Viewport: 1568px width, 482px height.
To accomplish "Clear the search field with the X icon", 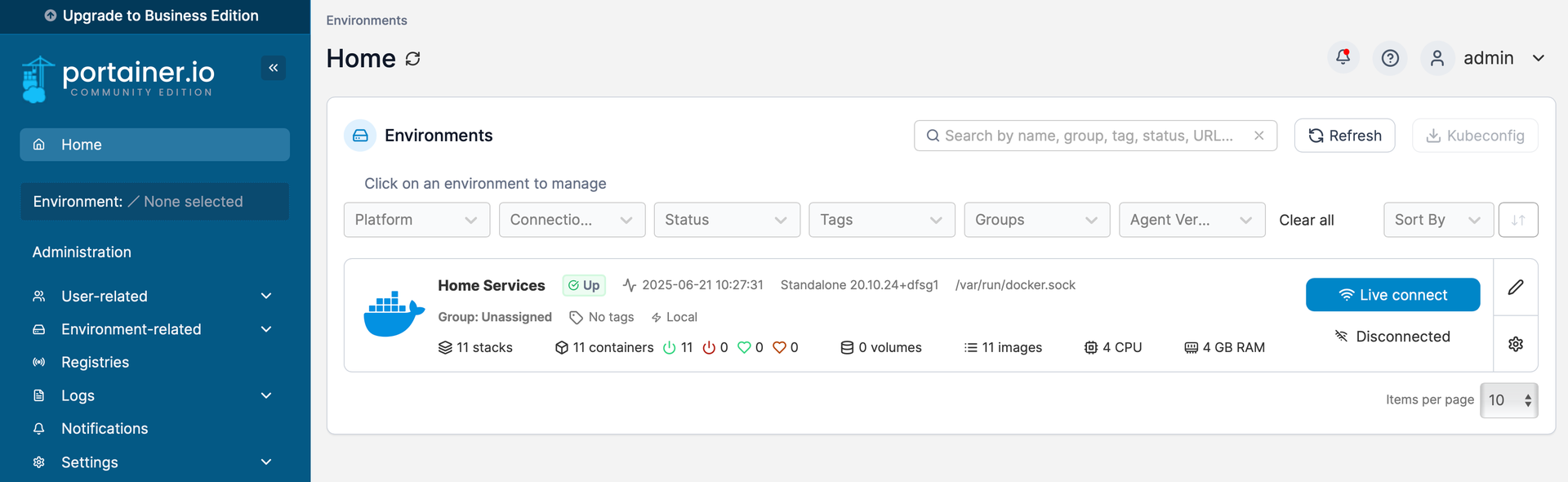I will 1259,136.
